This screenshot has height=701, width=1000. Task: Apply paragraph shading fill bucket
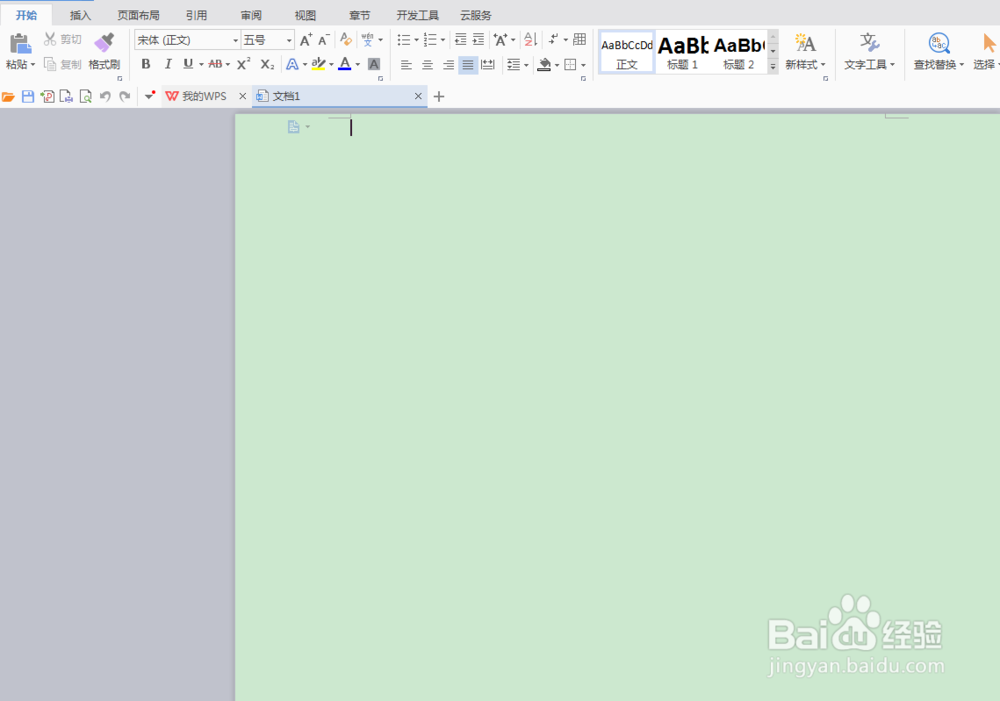(x=544, y=64)
